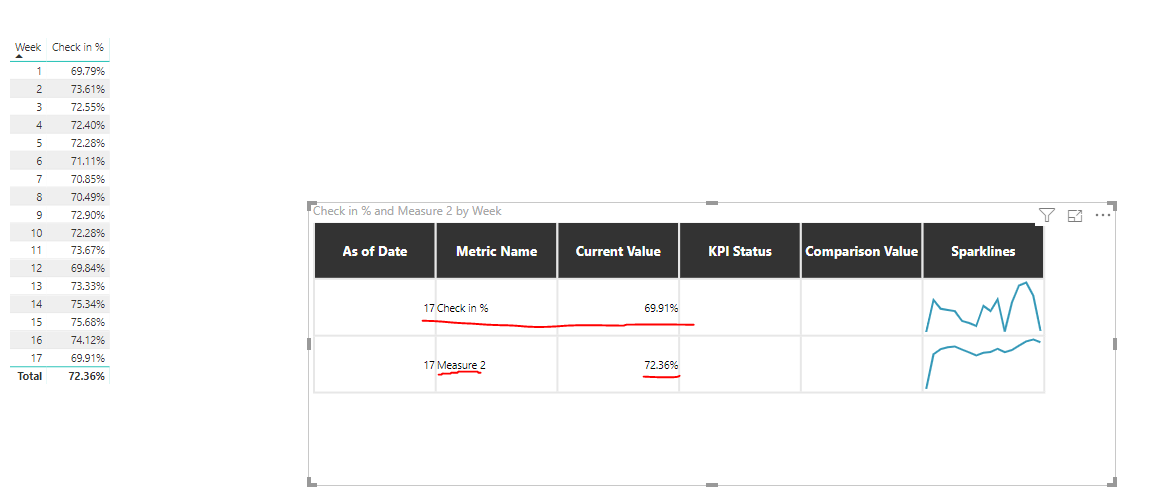Select As of Date column header

point(375,251)
